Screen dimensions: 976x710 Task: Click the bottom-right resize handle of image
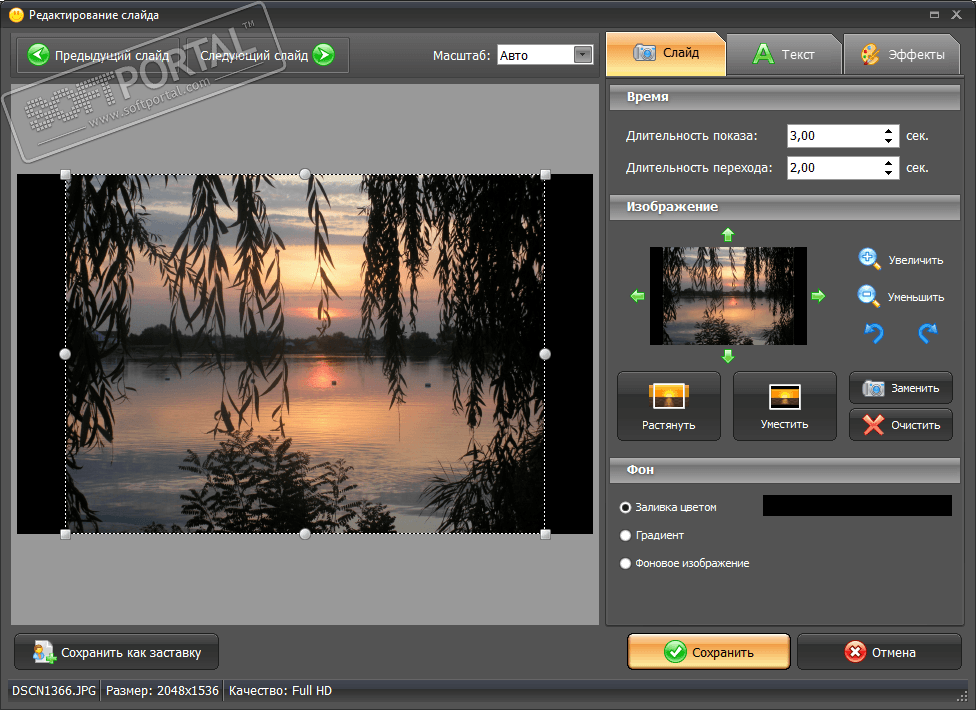[x=545, y=534]
